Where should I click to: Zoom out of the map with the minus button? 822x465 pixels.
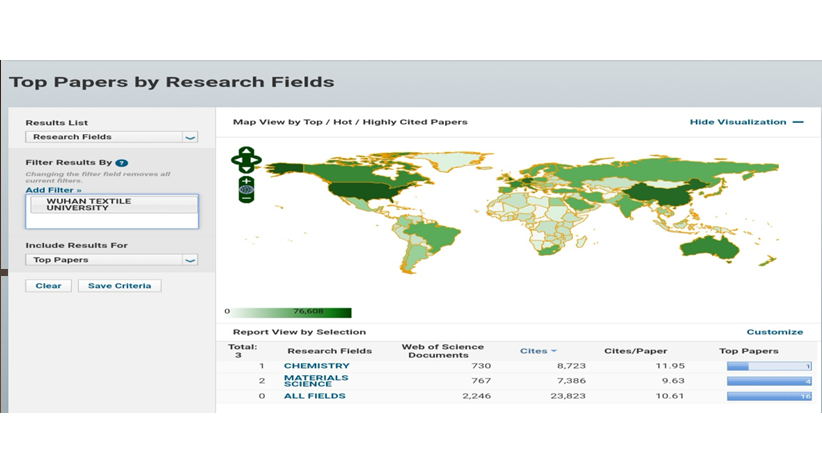pos(246,198)
